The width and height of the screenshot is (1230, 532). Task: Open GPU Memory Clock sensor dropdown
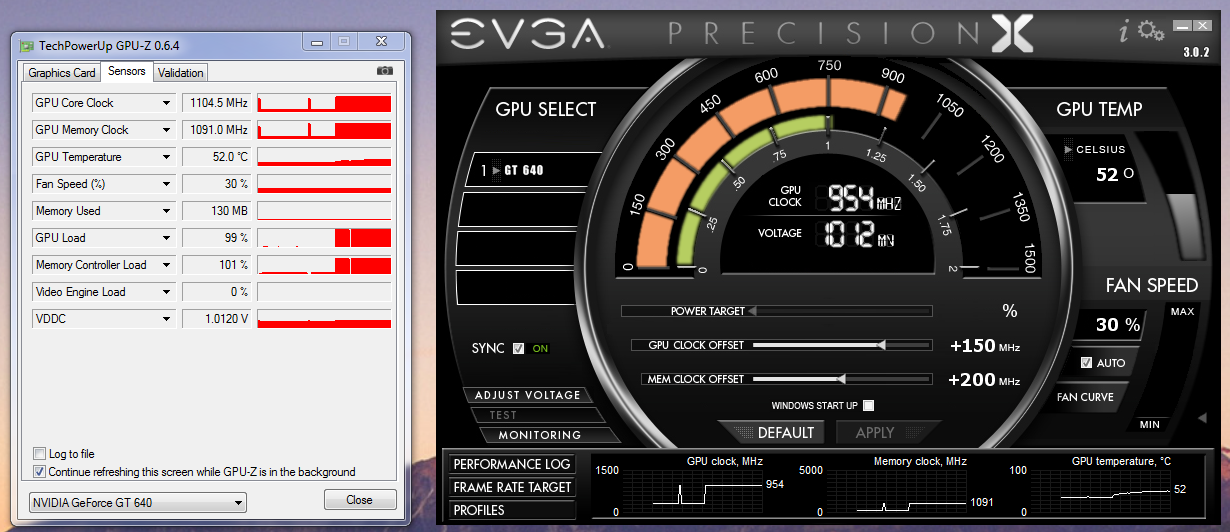click(167, 130)
